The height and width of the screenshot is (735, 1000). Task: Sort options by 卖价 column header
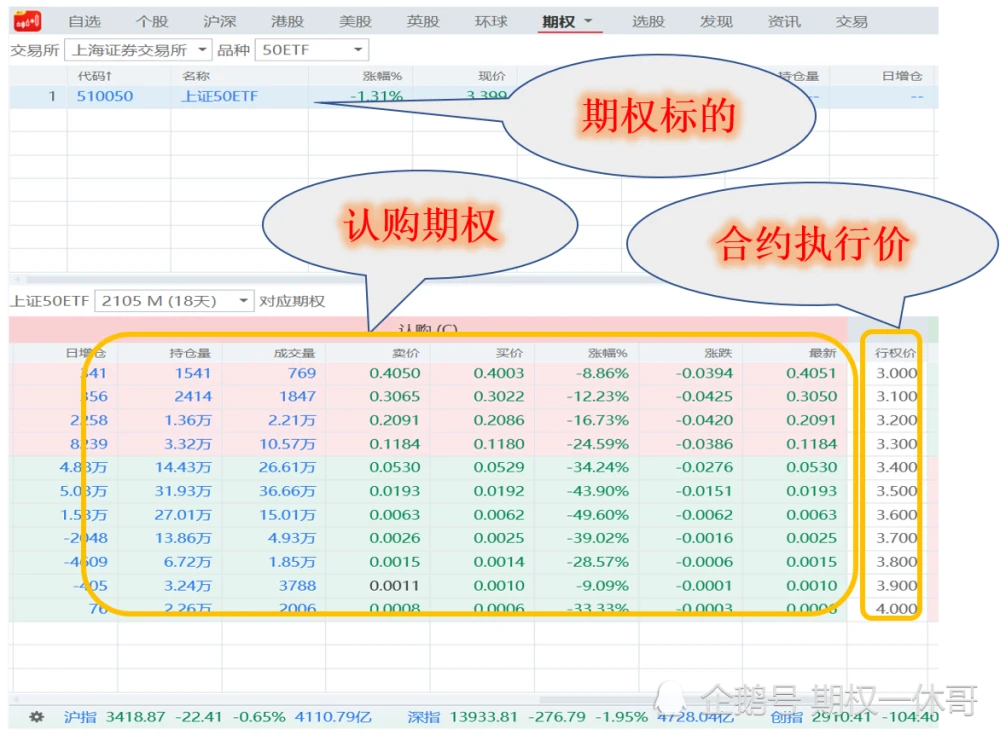click(406, 353)
